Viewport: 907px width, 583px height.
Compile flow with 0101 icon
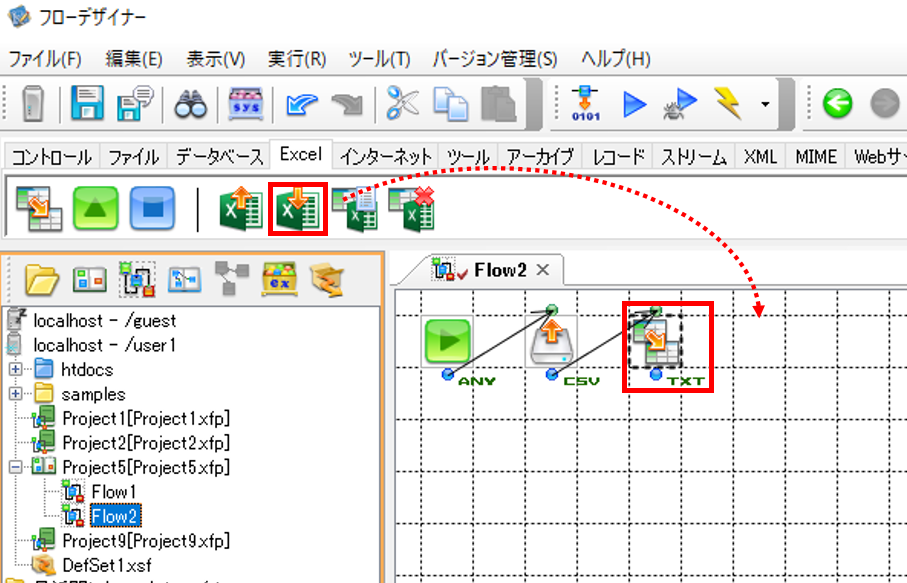point(585,104)
